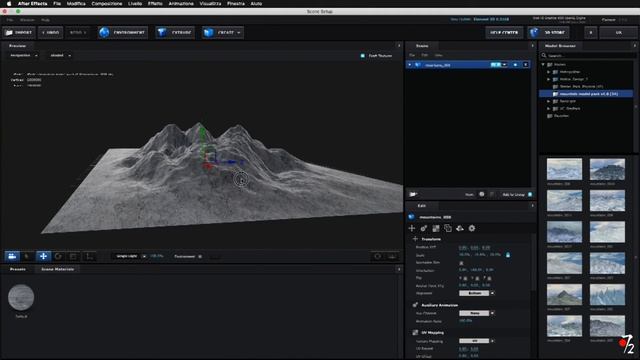Screen dimensions: 640x360
Task: Click the EXTRUDE button
Action: 175,32
